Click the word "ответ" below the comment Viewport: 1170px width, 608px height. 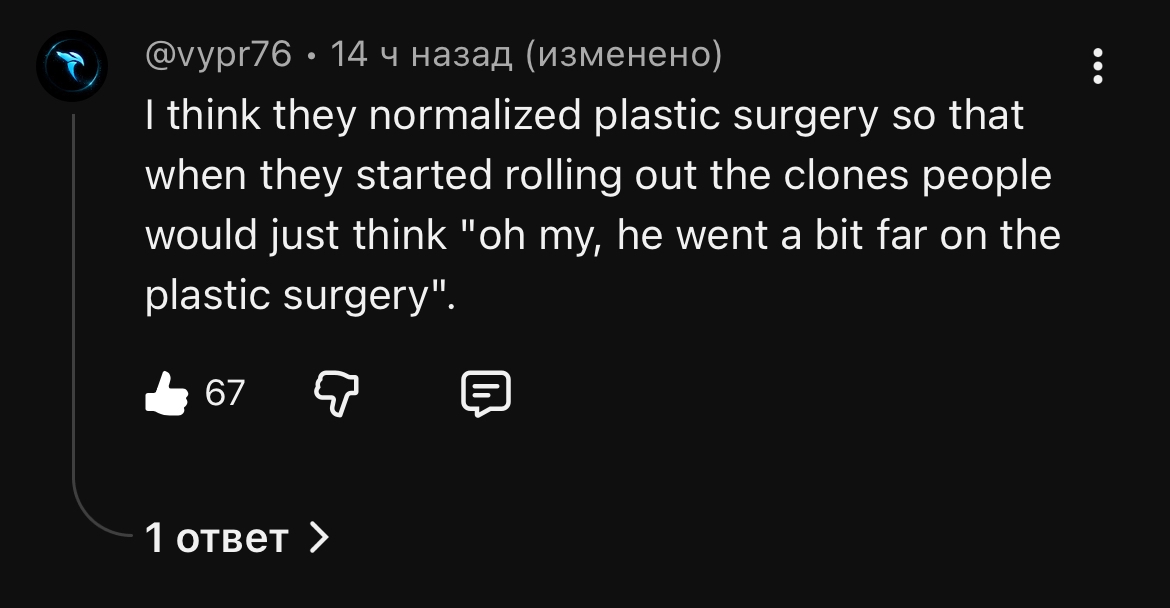(x=232, y=539)
